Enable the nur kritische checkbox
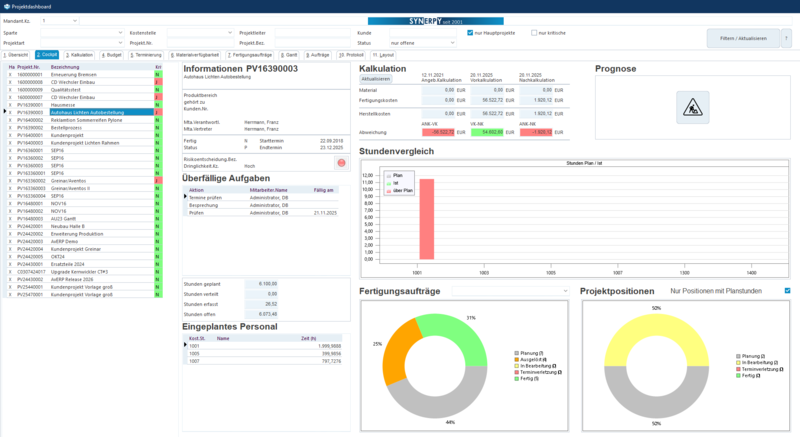Viewport: 800px width, 437px height. [534, 32]
